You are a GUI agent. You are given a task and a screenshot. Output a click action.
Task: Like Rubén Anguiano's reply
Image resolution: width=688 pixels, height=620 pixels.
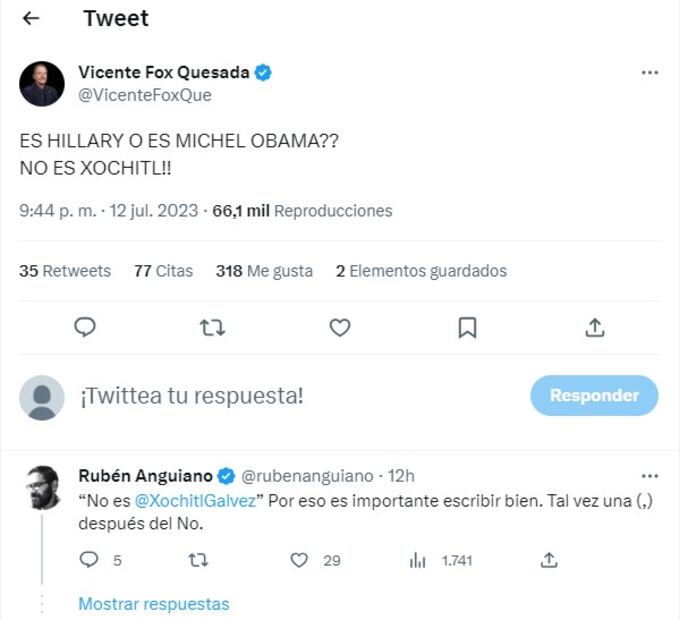299,561
